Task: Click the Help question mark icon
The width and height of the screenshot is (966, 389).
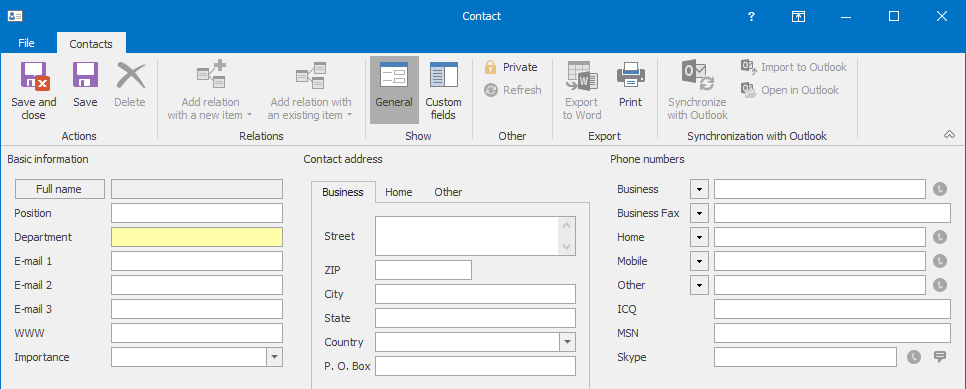Action: click(x=751, y=17)
